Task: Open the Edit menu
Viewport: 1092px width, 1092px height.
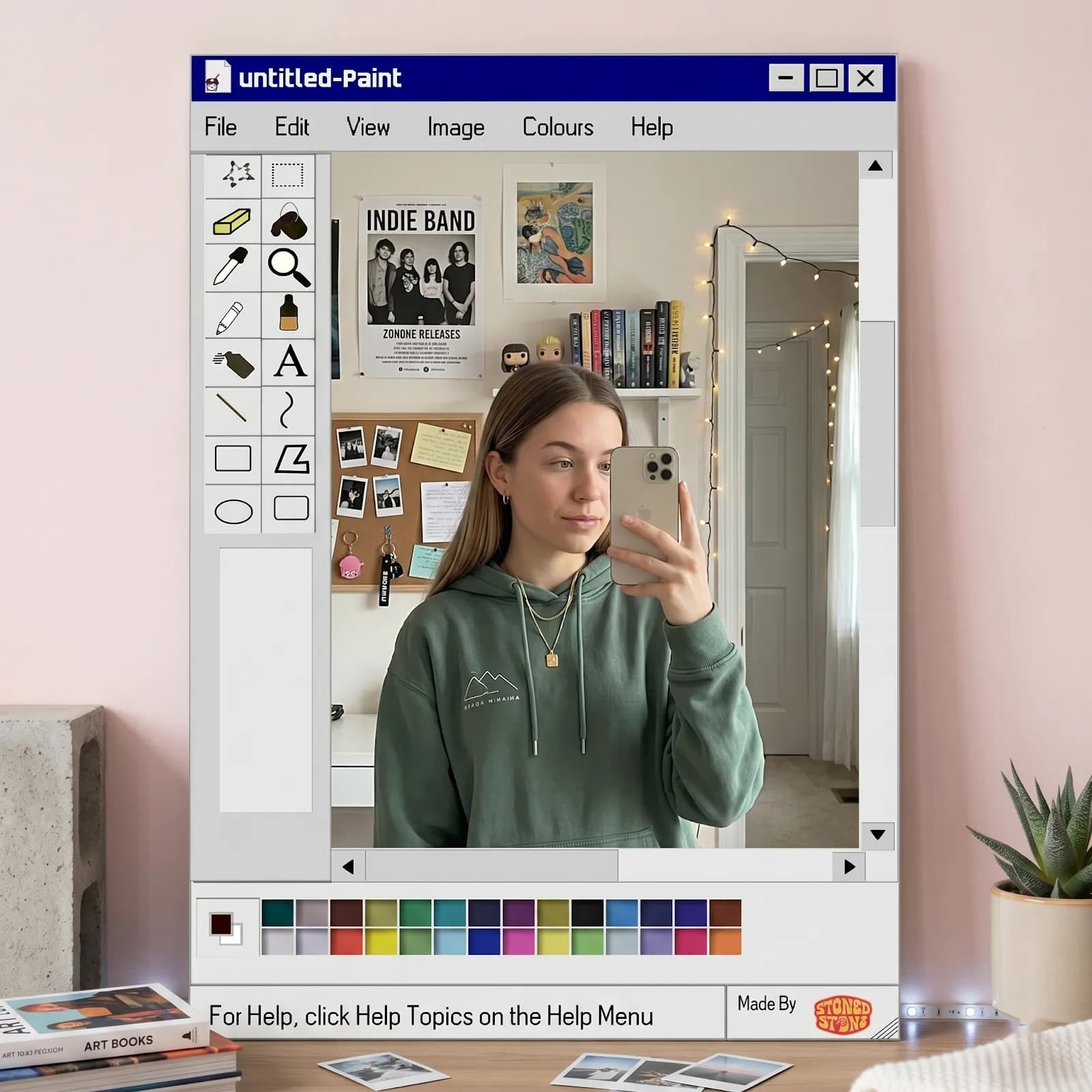Action: click(292, 127)
